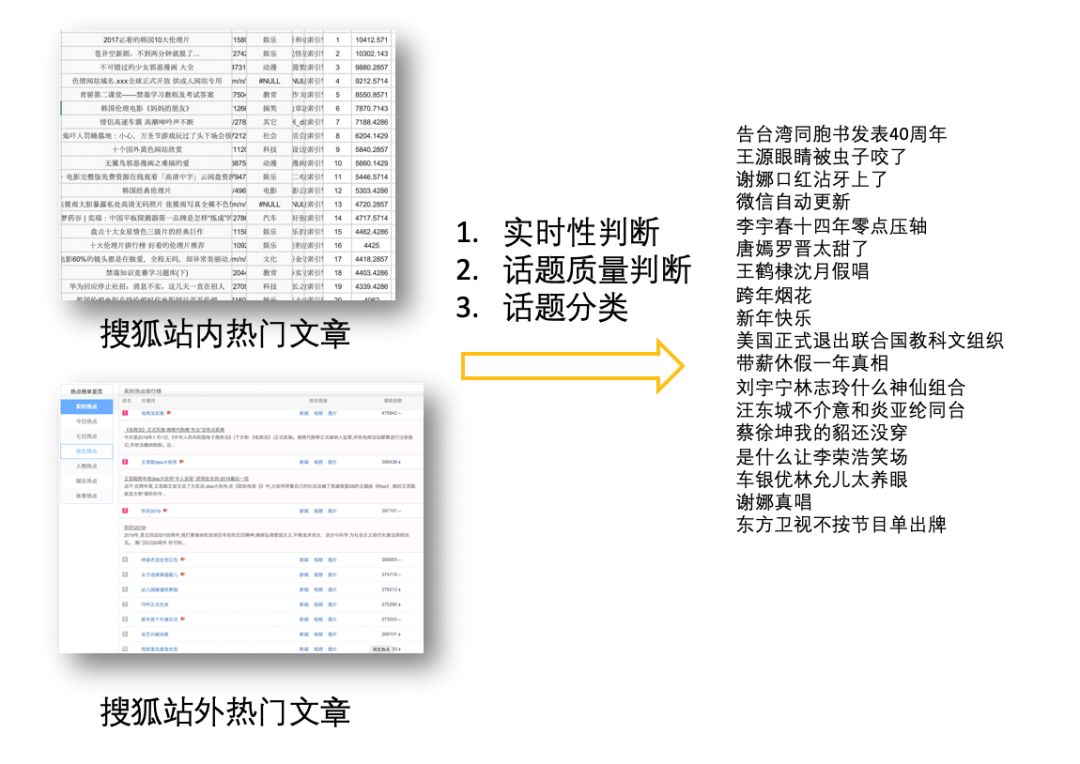Select list item 话题质量判断
The image size is (1080, 764).
click(x=596, y=269)
